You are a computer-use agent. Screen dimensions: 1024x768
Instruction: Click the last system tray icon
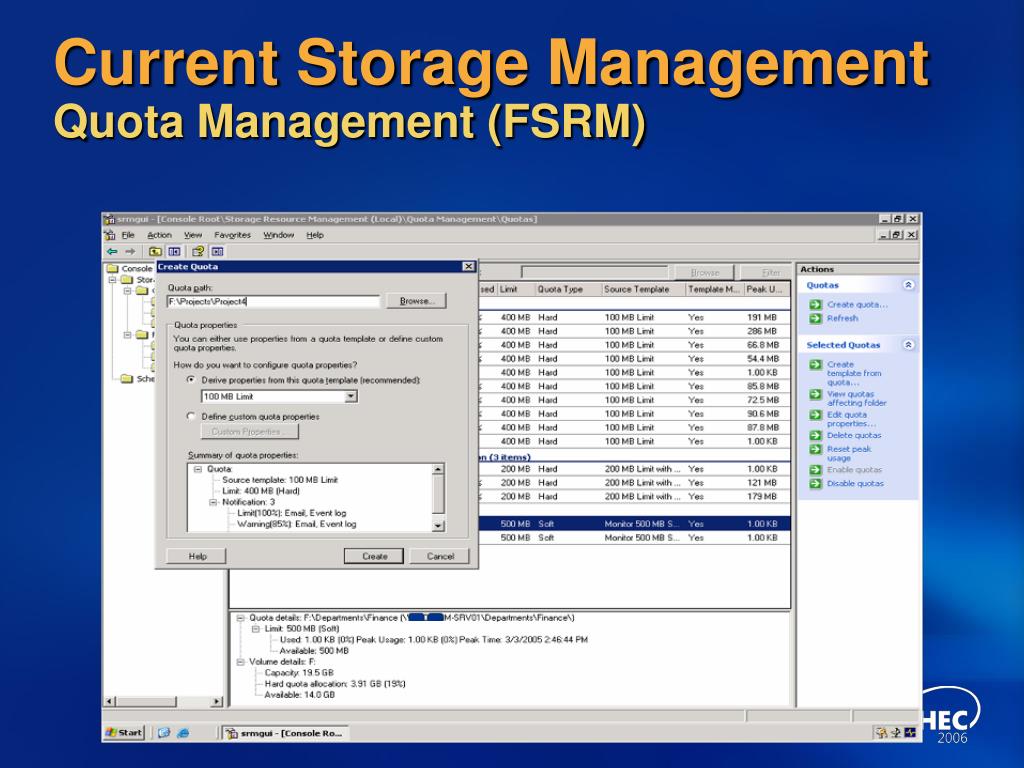pyautogui.click(x=910, y=733)
